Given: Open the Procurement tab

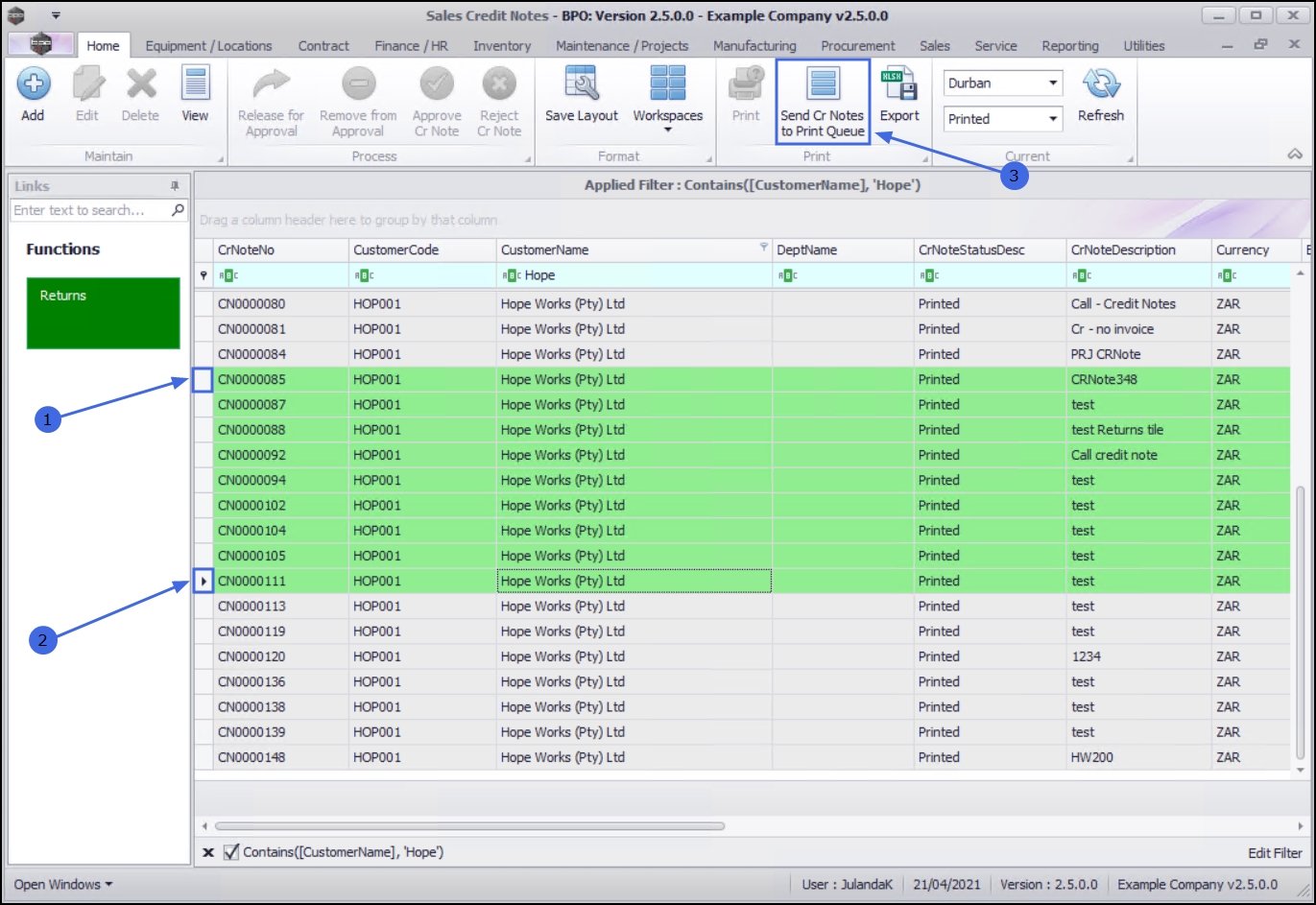Looking at the screenshot, I should point(858,45).
